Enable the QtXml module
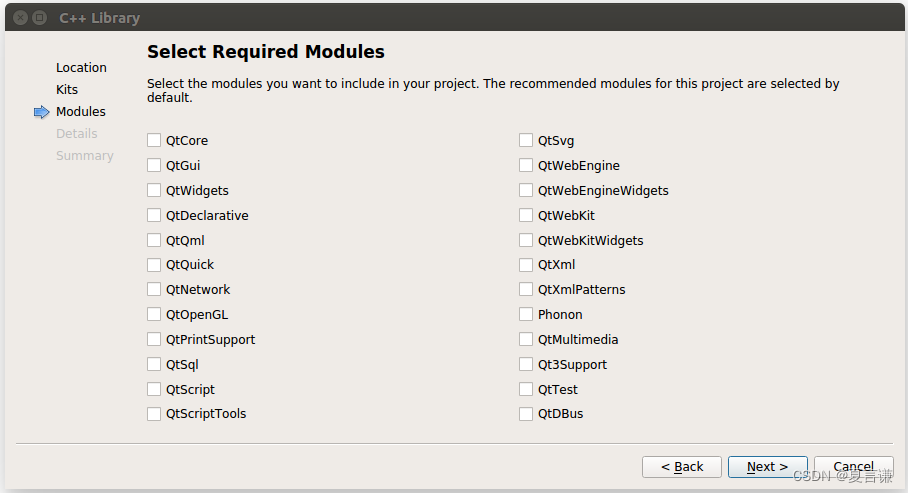 click(x=526, y=265)
